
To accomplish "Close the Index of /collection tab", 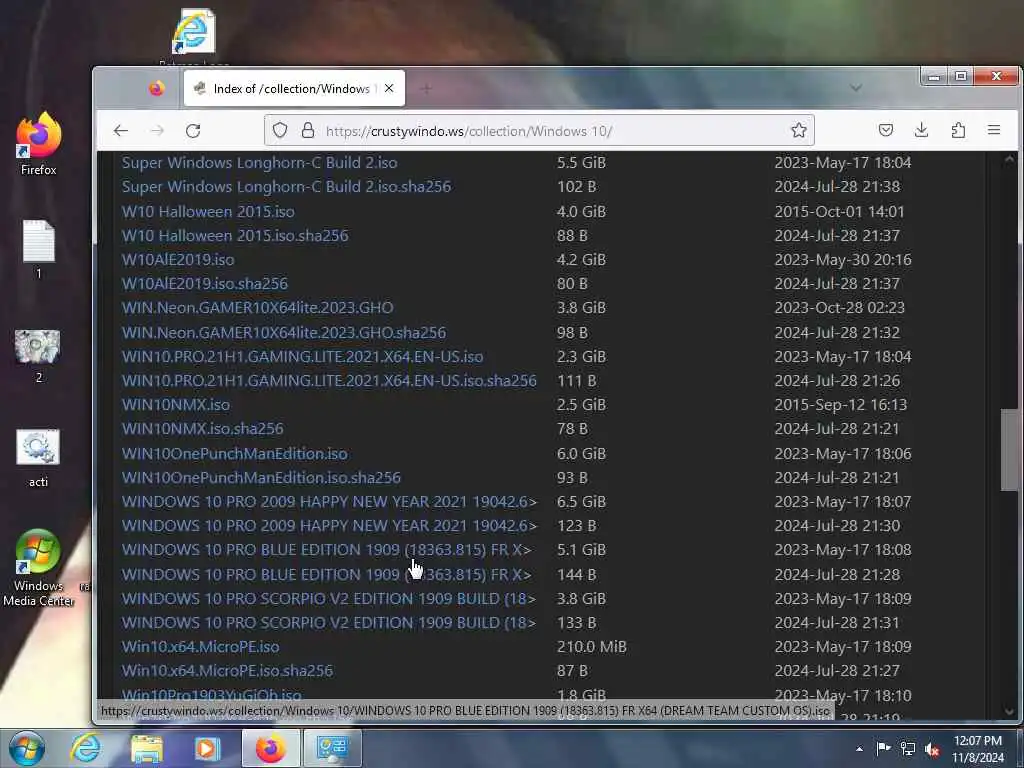I will [x=389, y=88].
